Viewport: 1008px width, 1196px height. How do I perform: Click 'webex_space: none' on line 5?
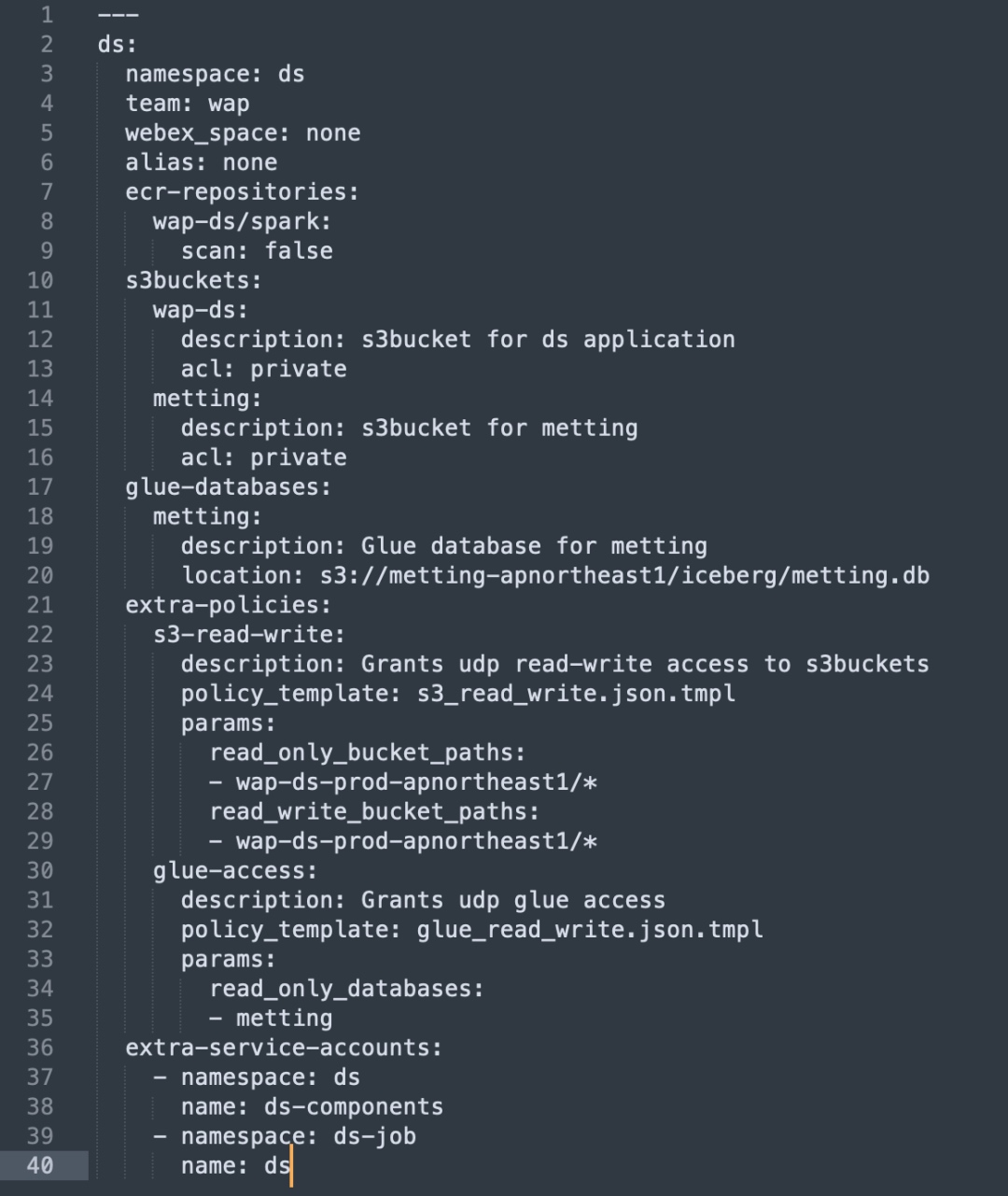244,134
